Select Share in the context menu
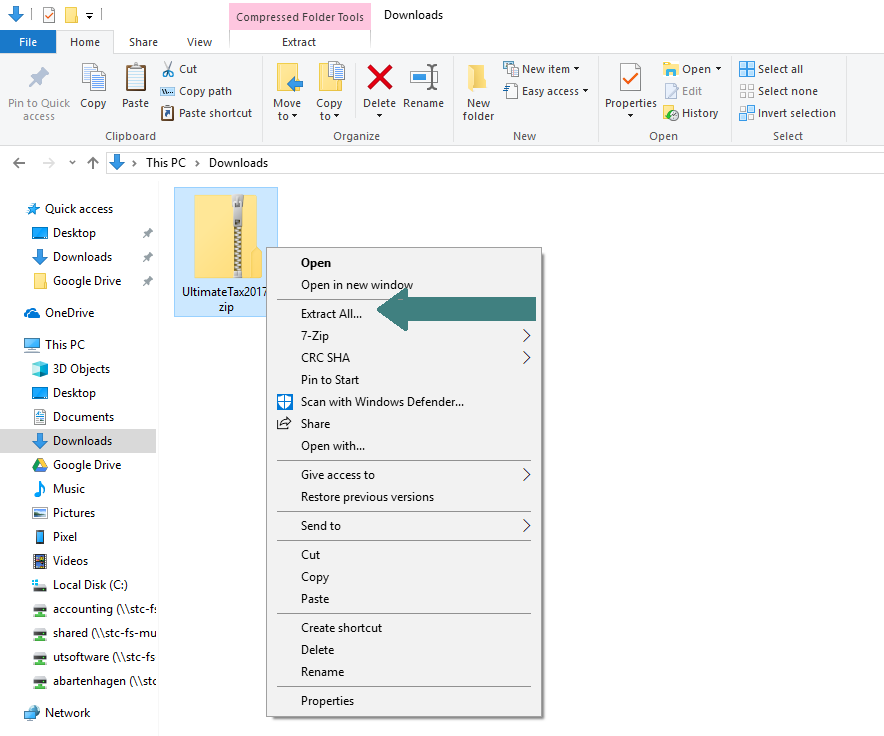 [316, 424]
